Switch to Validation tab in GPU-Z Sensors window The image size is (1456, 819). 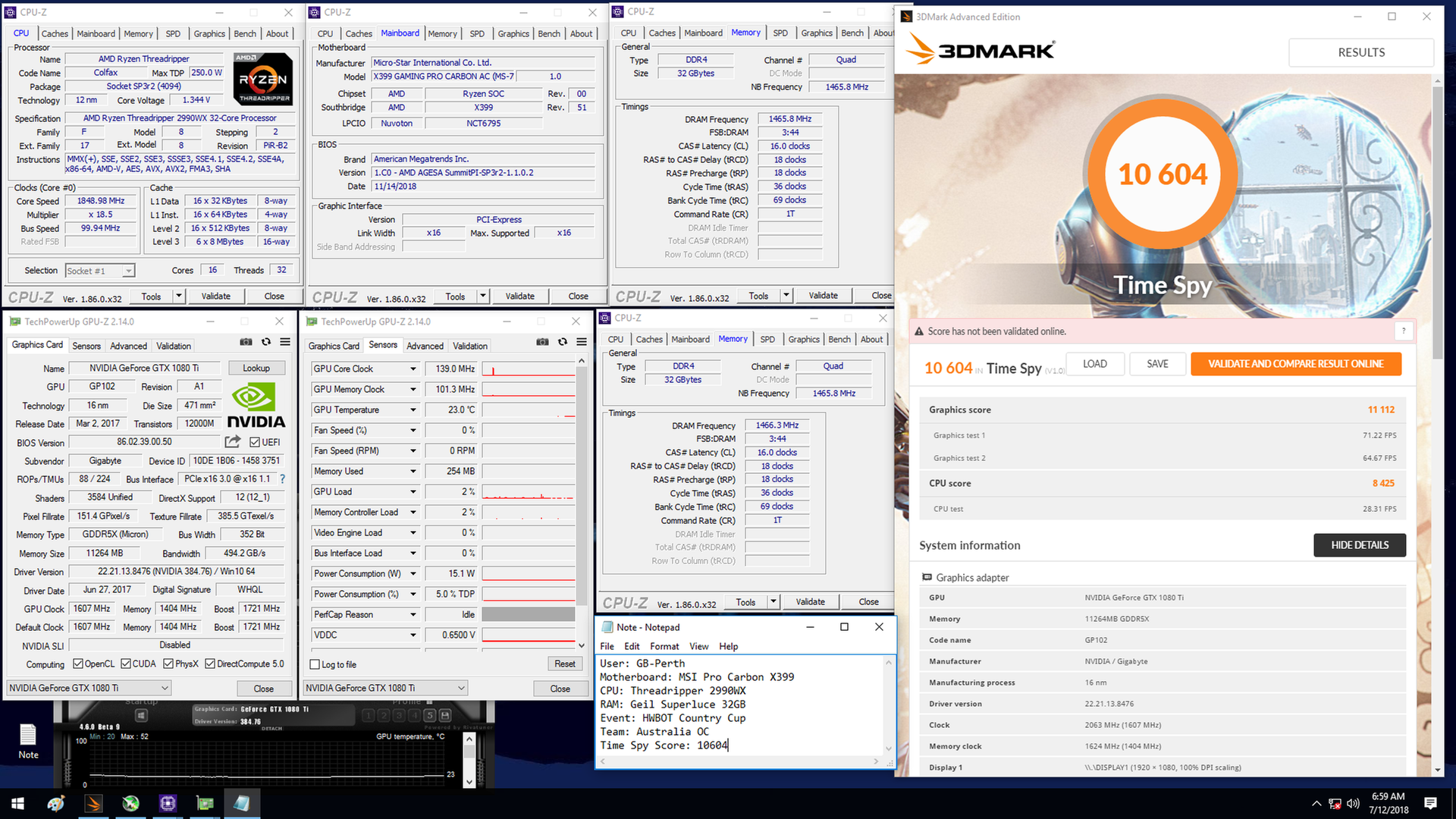point(470,346)
